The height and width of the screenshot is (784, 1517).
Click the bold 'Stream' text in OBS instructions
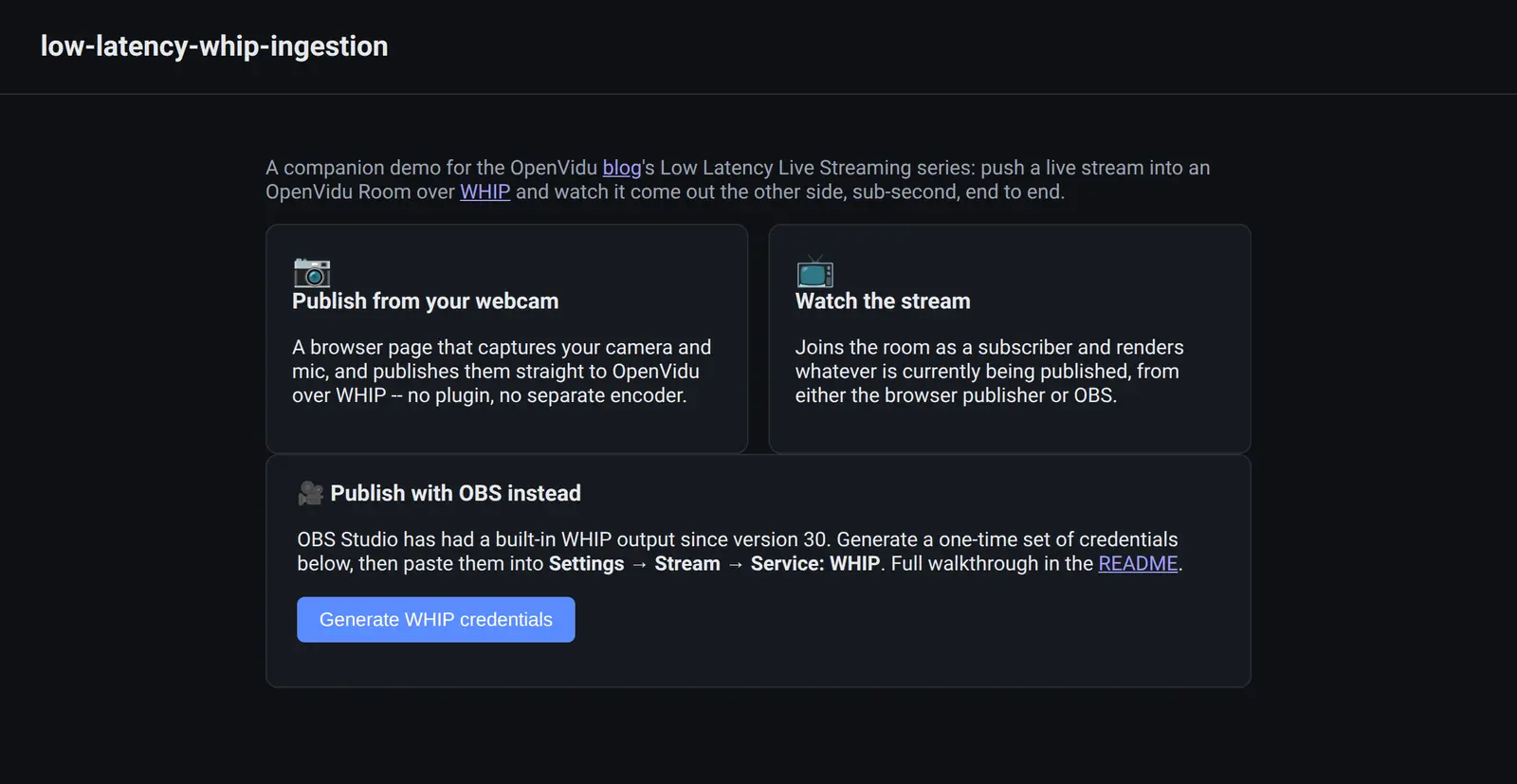click(687, 563)
